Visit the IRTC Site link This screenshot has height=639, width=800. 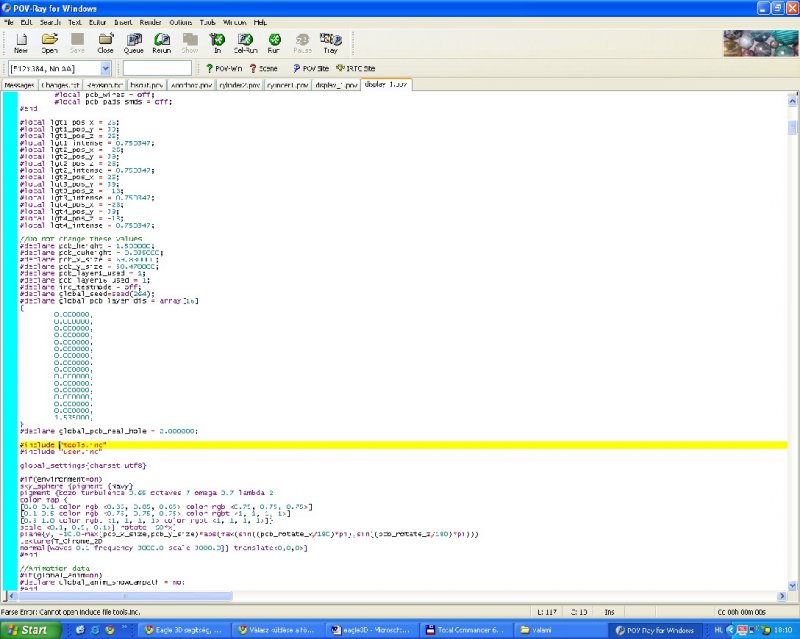pos(356,68)
